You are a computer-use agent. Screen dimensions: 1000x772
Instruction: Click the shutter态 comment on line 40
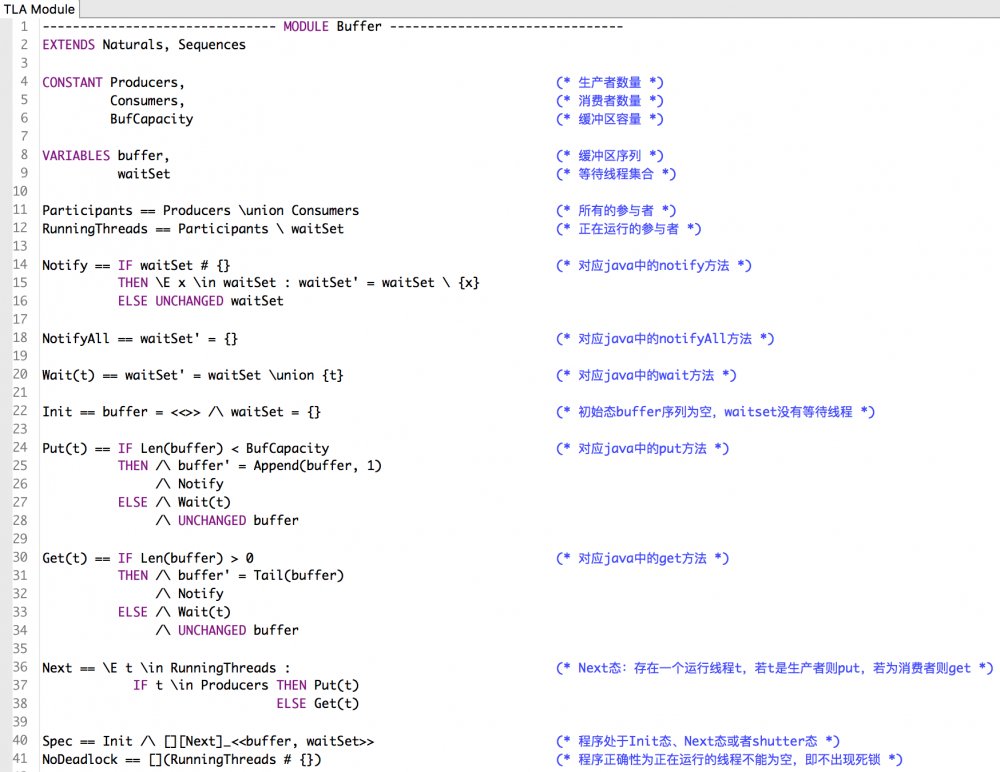(x=698, y=741)
